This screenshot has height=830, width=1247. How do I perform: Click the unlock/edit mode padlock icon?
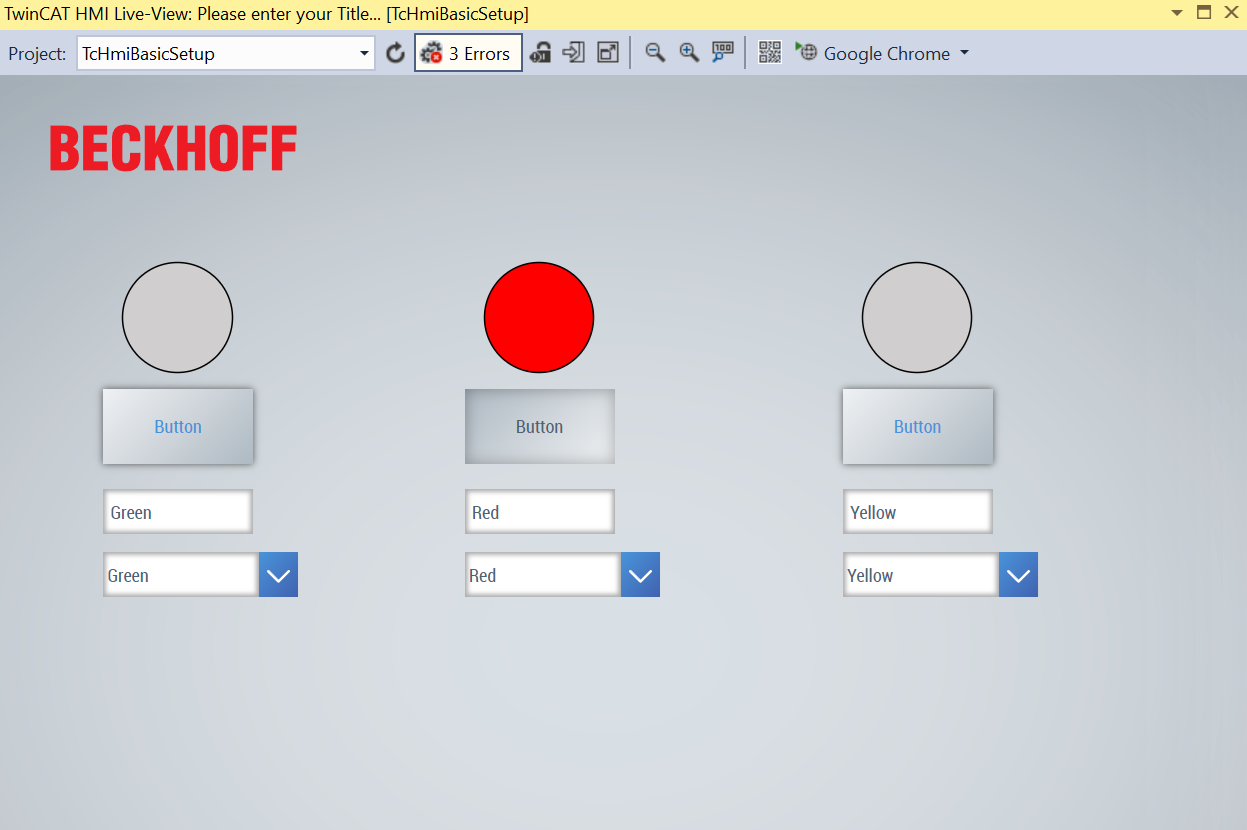pyautogui.click(x=540, y=53)
